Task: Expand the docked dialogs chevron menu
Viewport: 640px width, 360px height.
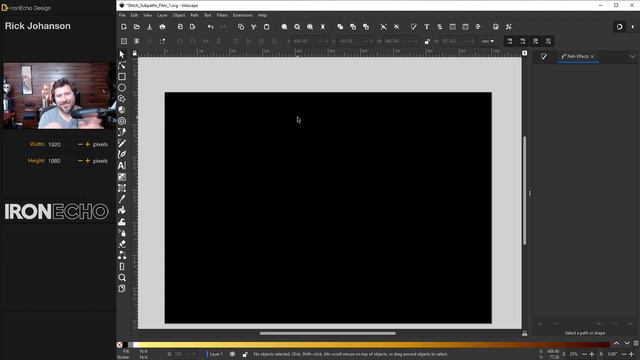Action: (632, 56)
